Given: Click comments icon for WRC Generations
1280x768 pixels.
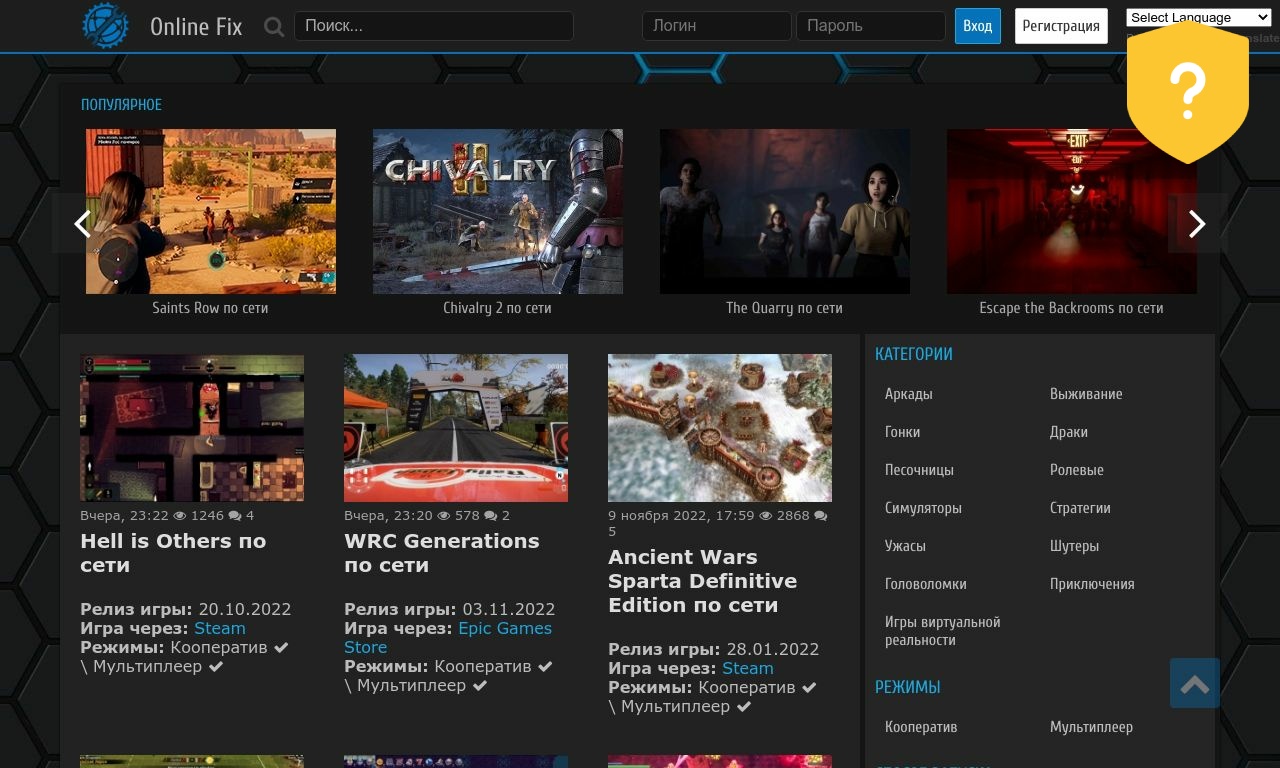Looking at the screenshot, I should [x=491, y=516].
